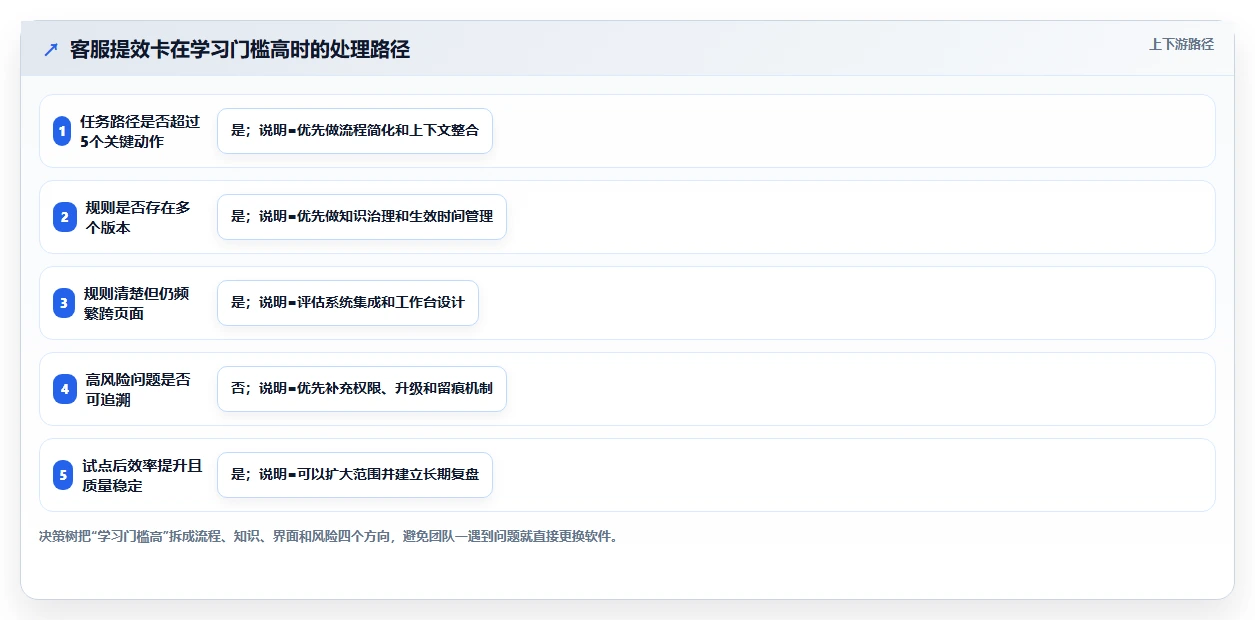Click the footnote starting with 决策树把
The width and height of the screenshot is (1255, 620).
329,536
